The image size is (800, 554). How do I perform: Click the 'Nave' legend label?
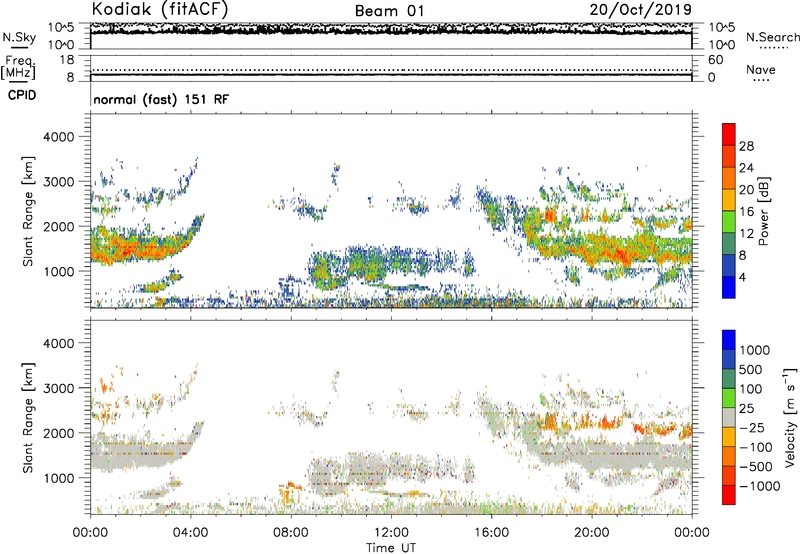point(760,69)
